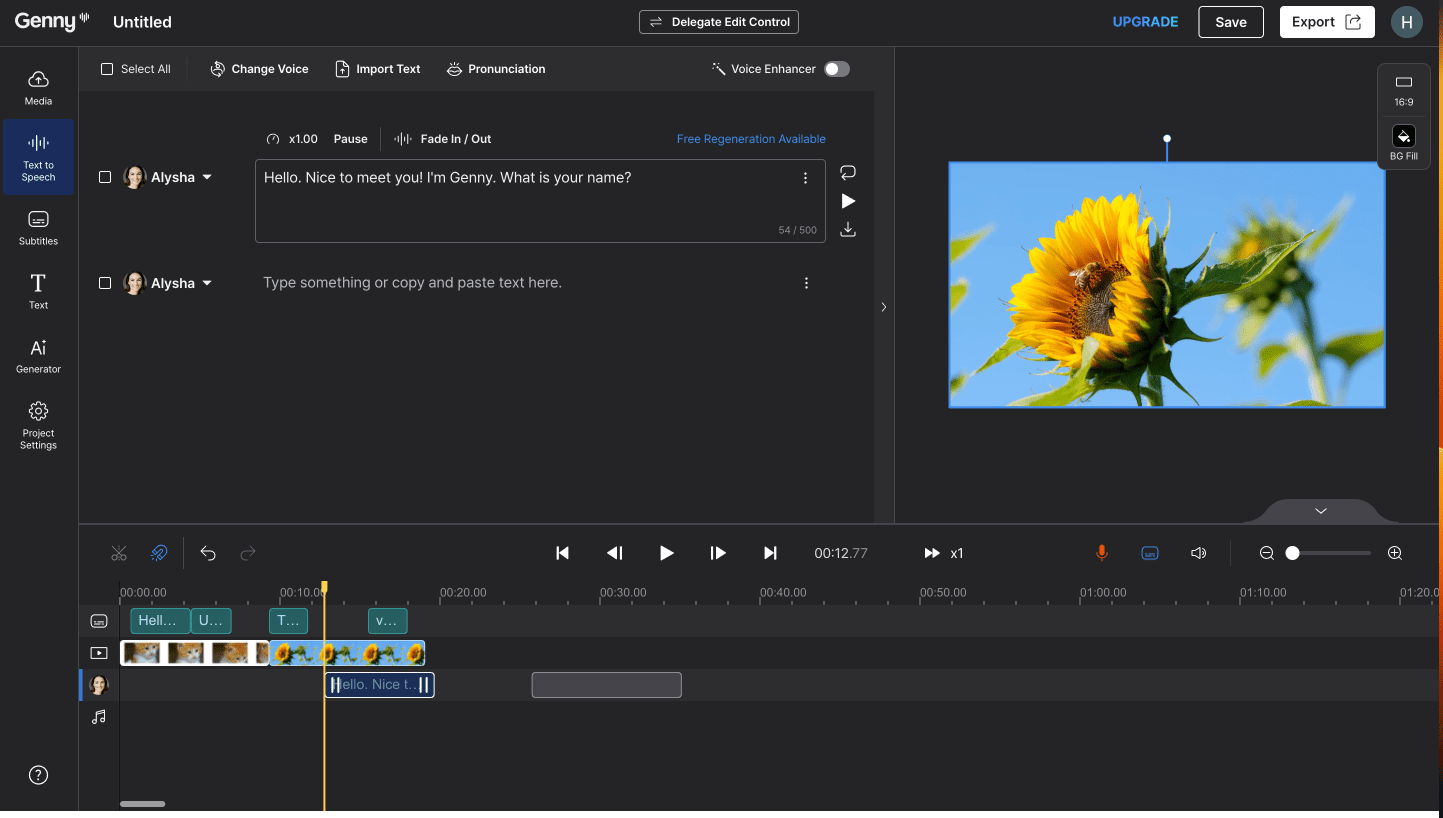Image resolution: width=1443 pixels, height=818 pixels.
Task: Collapse the video preview panel
Action: click(1320, 510)
